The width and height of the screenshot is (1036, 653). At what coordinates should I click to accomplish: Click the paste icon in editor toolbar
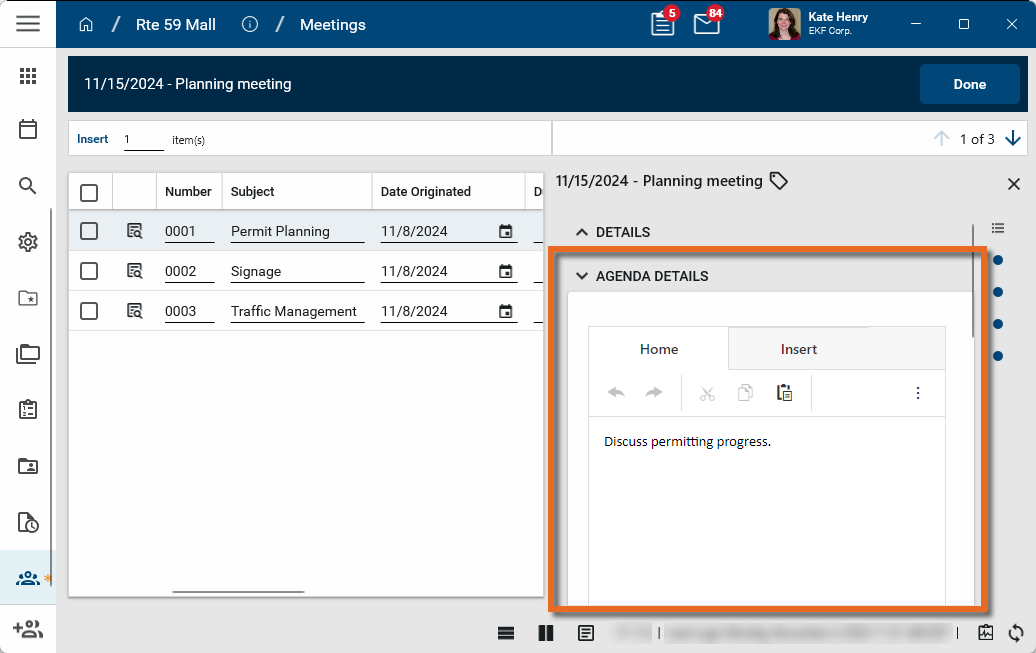785,393
